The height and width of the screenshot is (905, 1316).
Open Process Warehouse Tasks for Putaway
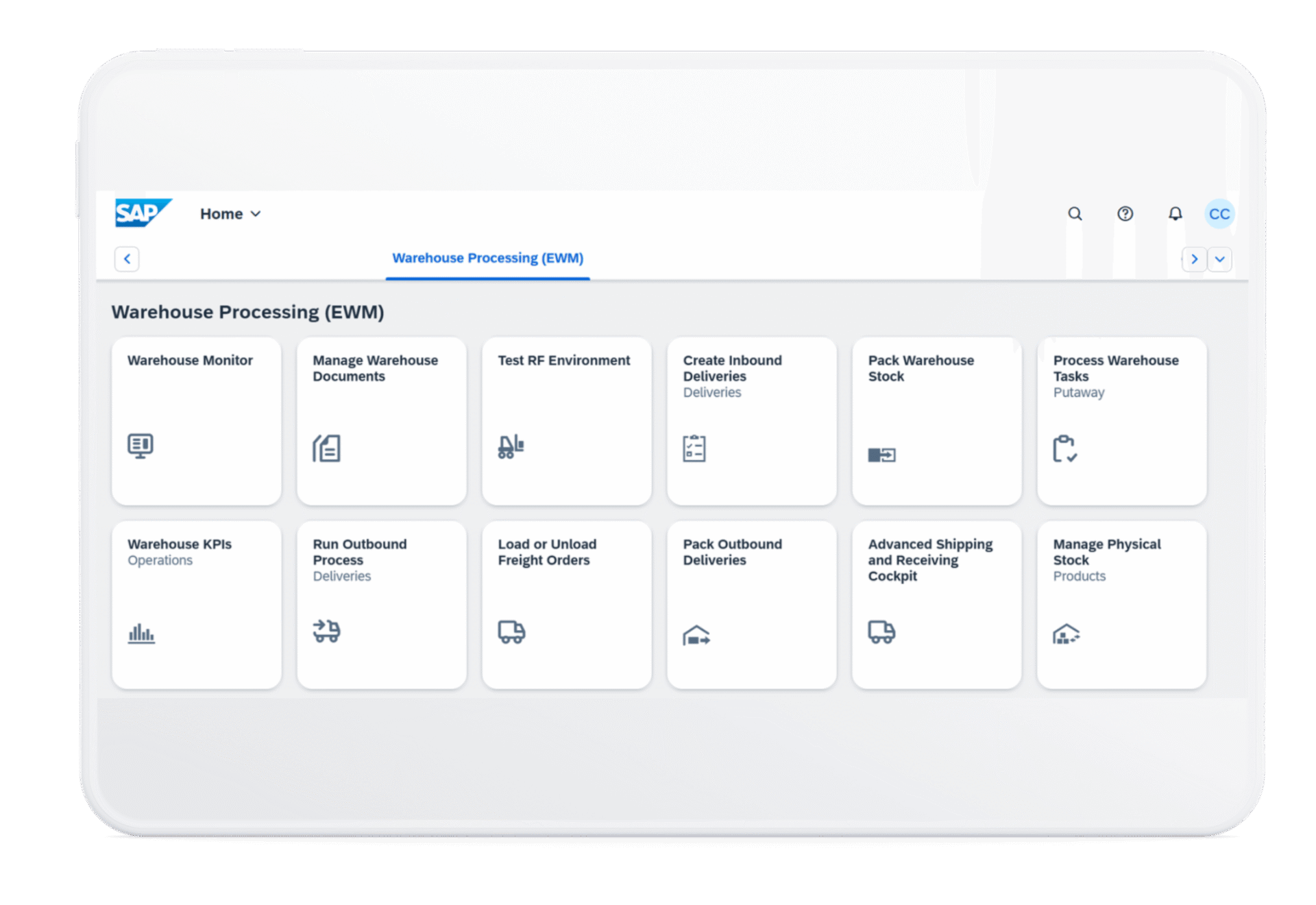pos(1121,422)
